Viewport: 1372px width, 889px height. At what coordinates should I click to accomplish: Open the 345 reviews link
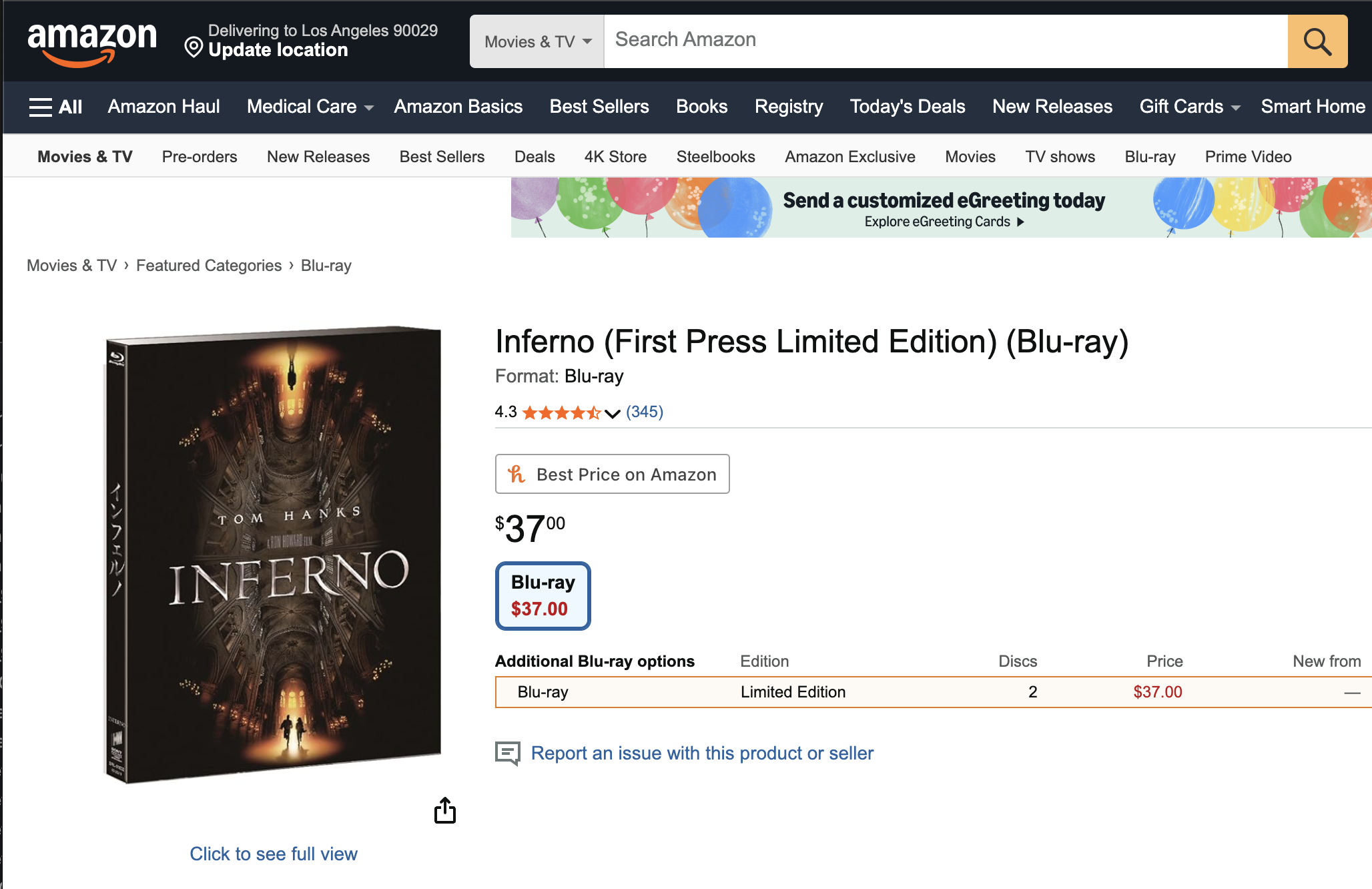[x=645, y=412]
